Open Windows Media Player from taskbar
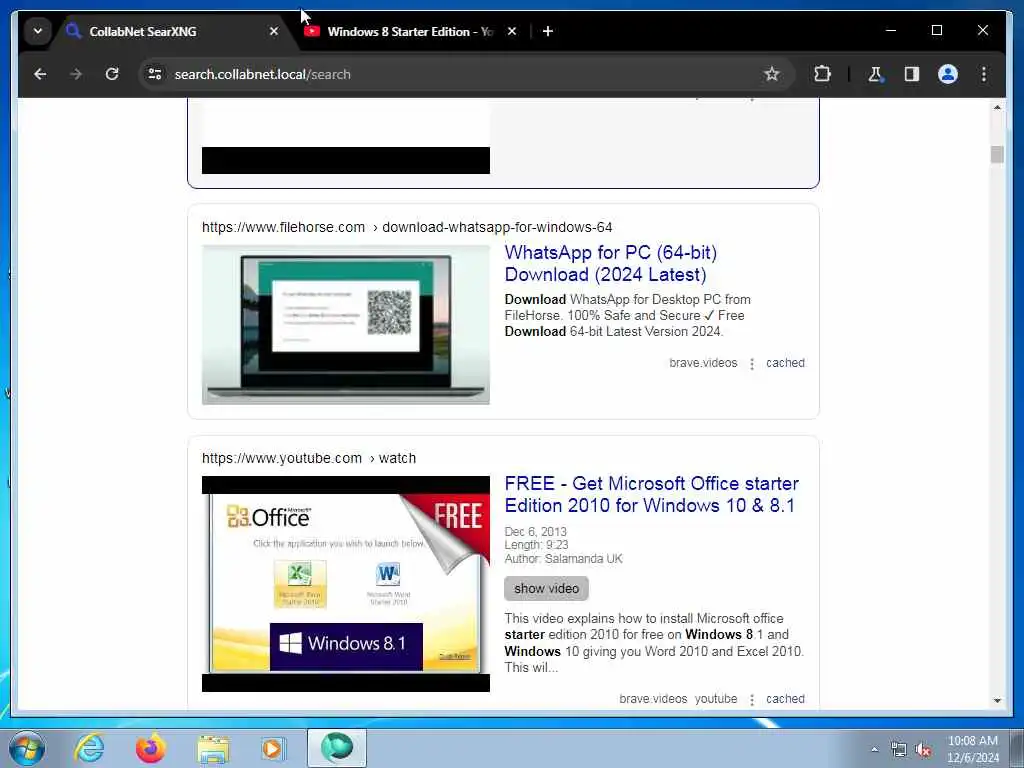The width and height of the screenshot is (1024, 768). click(273, 748)
